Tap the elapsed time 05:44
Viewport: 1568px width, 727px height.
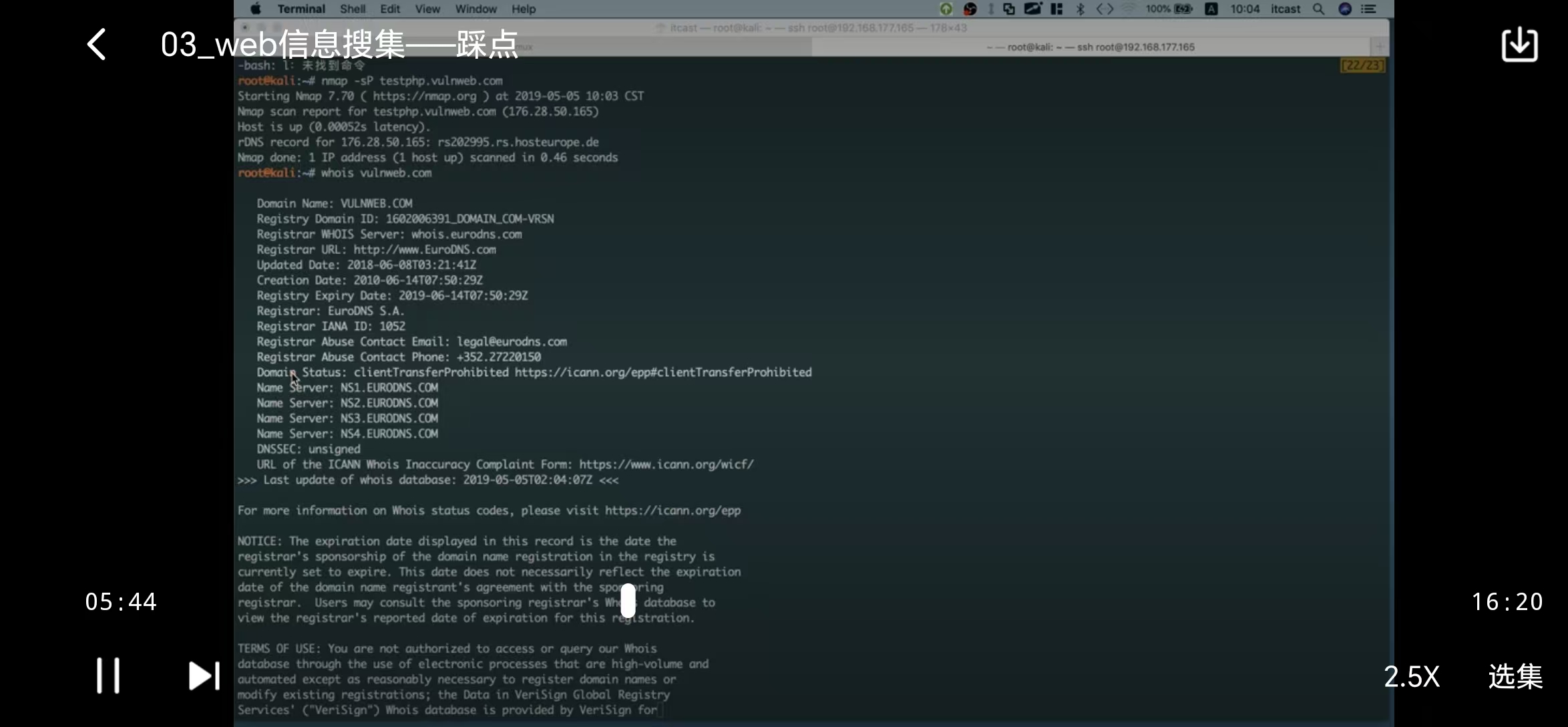click(x=121, y=602)
